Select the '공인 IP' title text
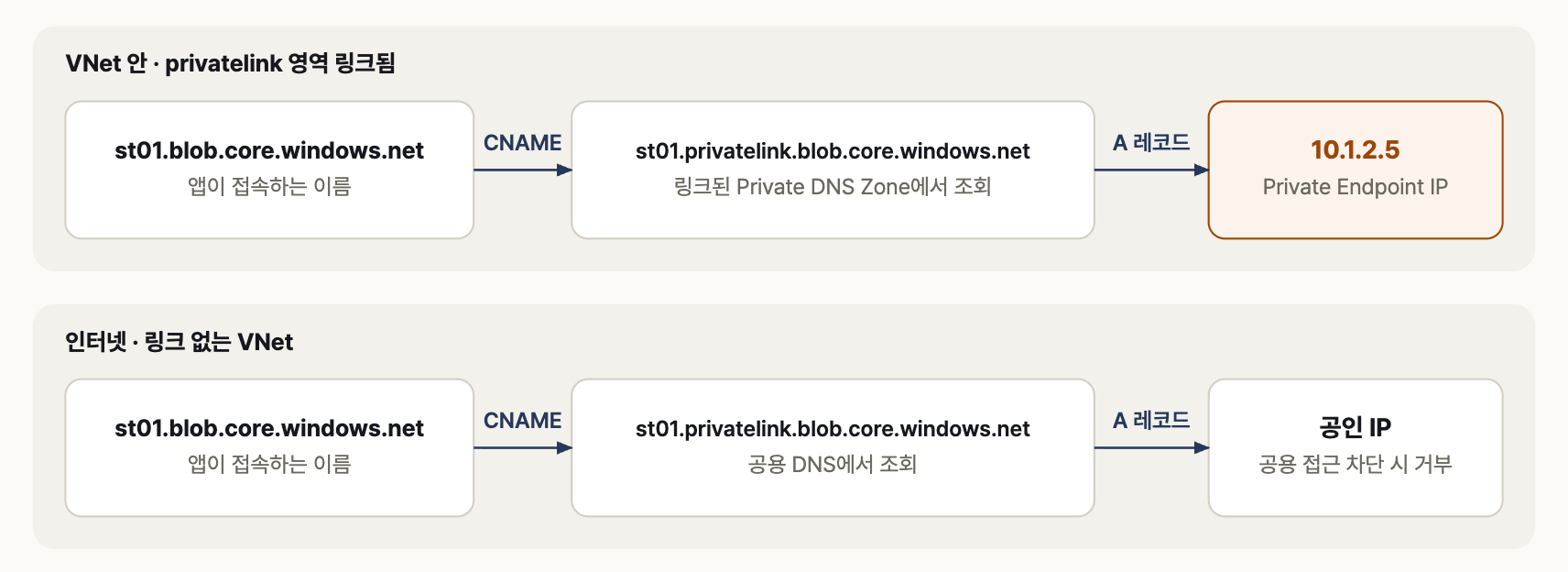This screenshot has width=1568, height=572. click(x=1356, y=427)
